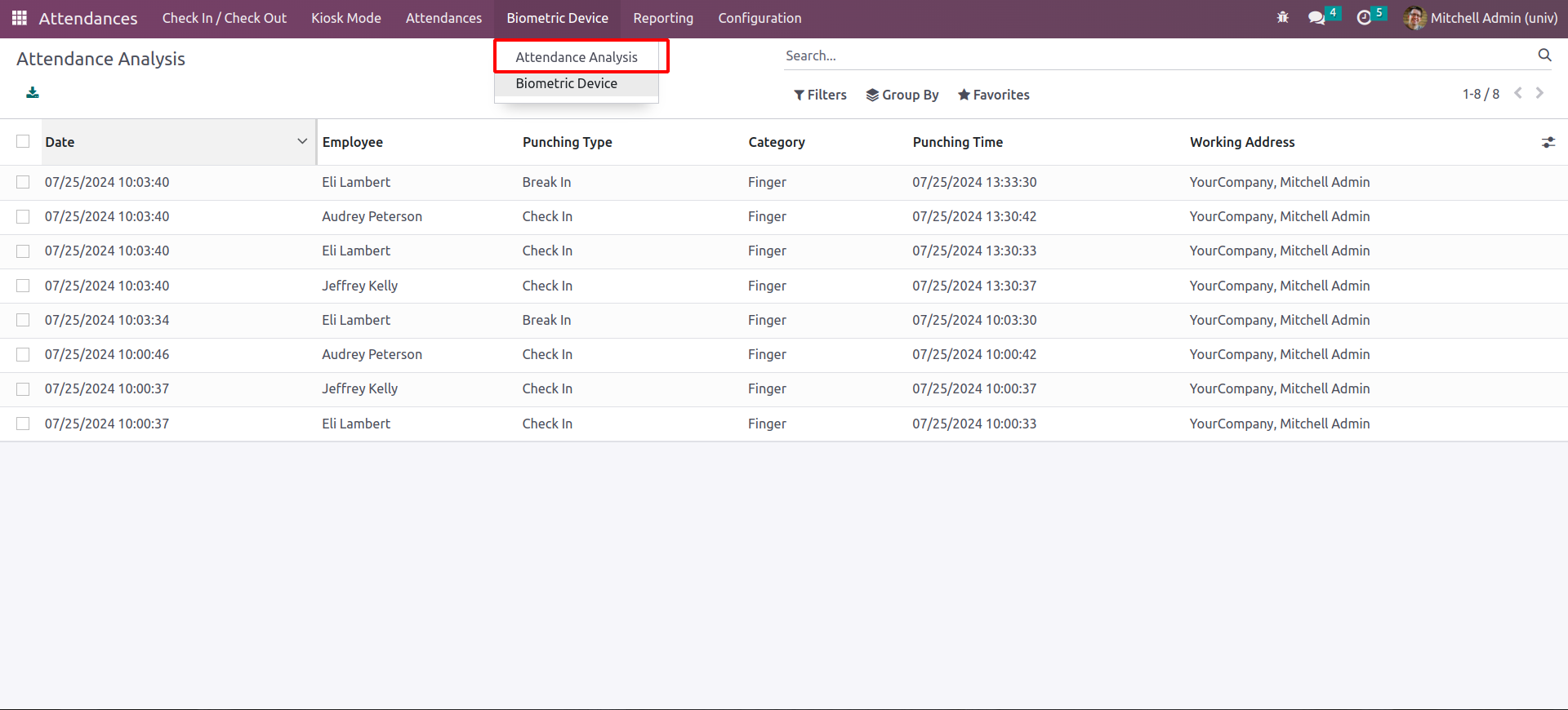1568x710 pixels.
Task: Sort by Working Address column header
Action: 1242,142
